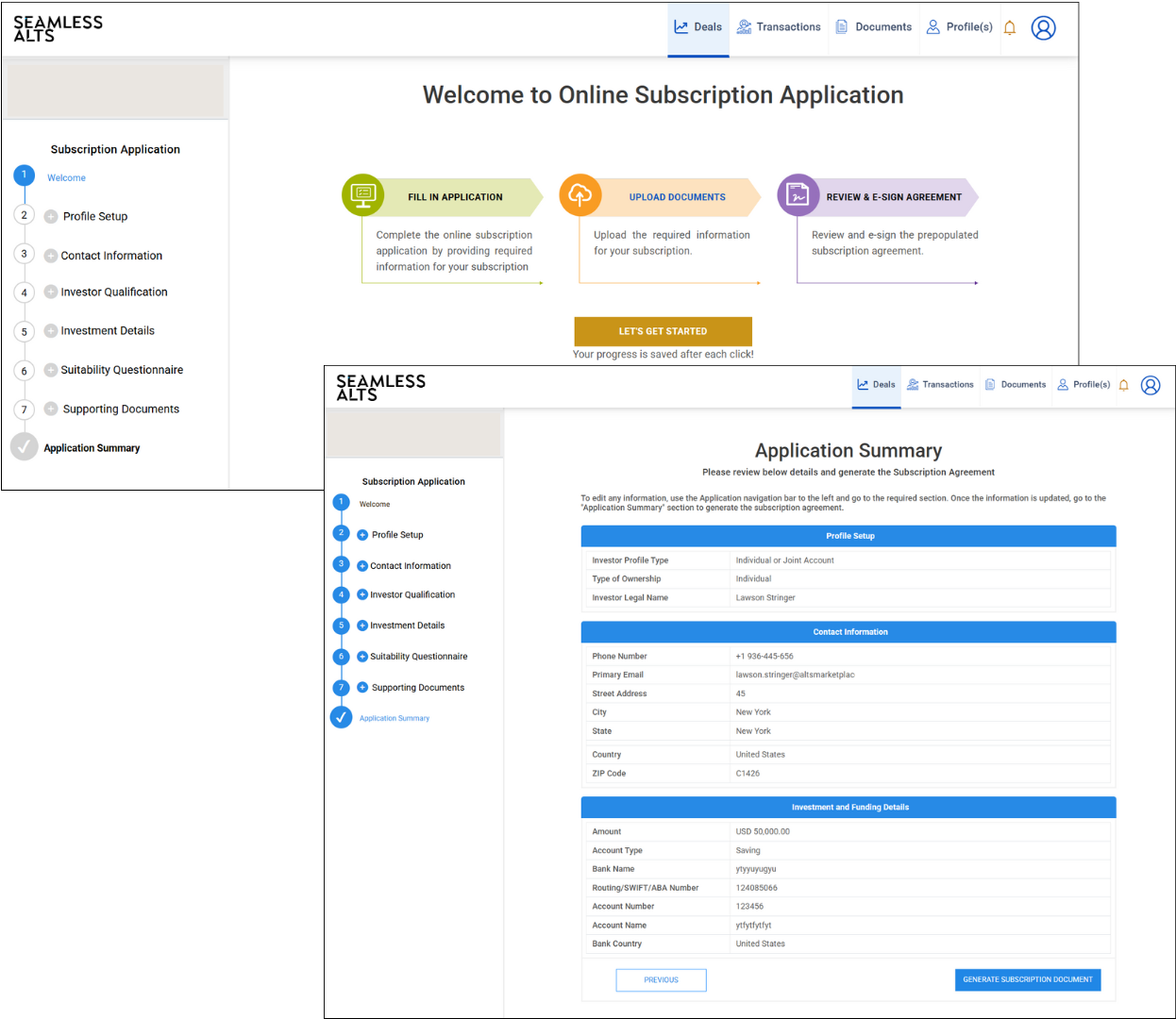Click the orange Upload Documents cloud icon
The width and height of the screenshot is (1176, 1019).
(x=580, y=194)
